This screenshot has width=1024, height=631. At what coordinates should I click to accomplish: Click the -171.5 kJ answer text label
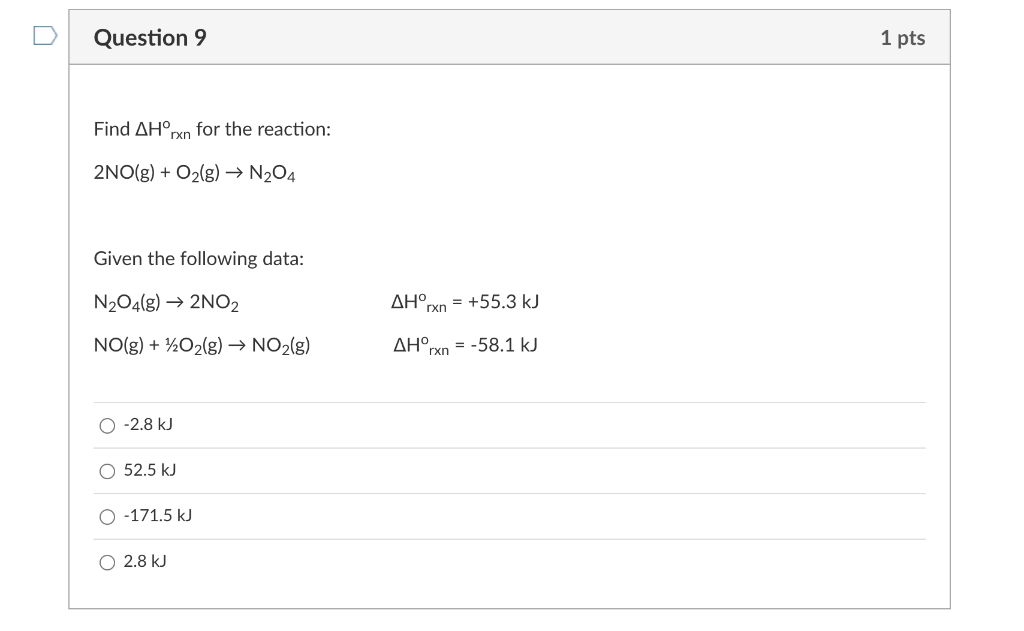[x=156, y=516]
